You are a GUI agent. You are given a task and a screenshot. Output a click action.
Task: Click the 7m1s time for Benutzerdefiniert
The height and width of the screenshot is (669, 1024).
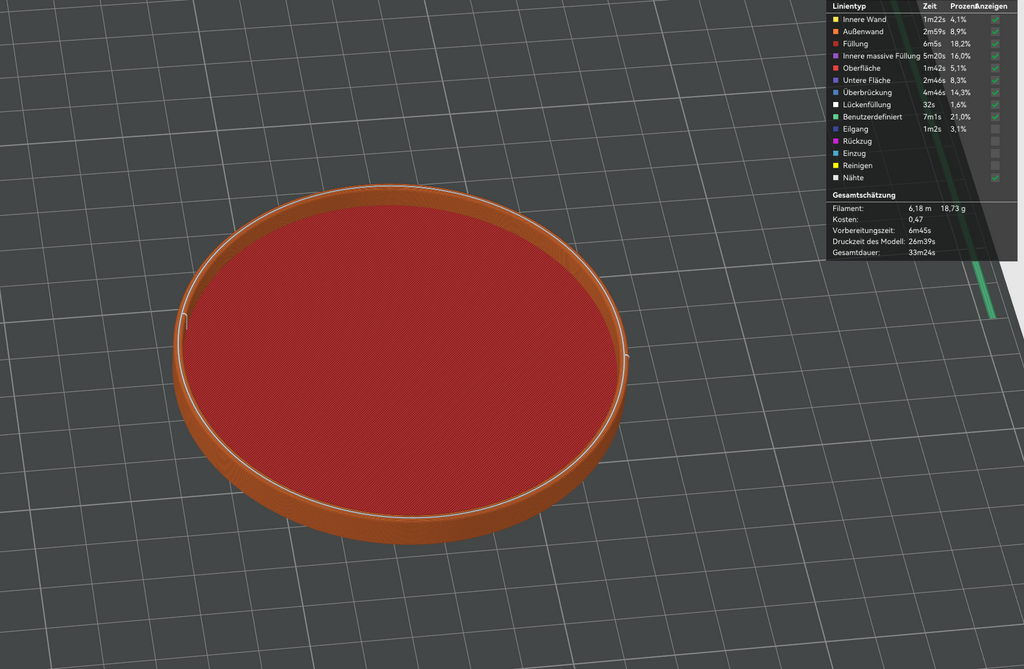pos(932,117)
